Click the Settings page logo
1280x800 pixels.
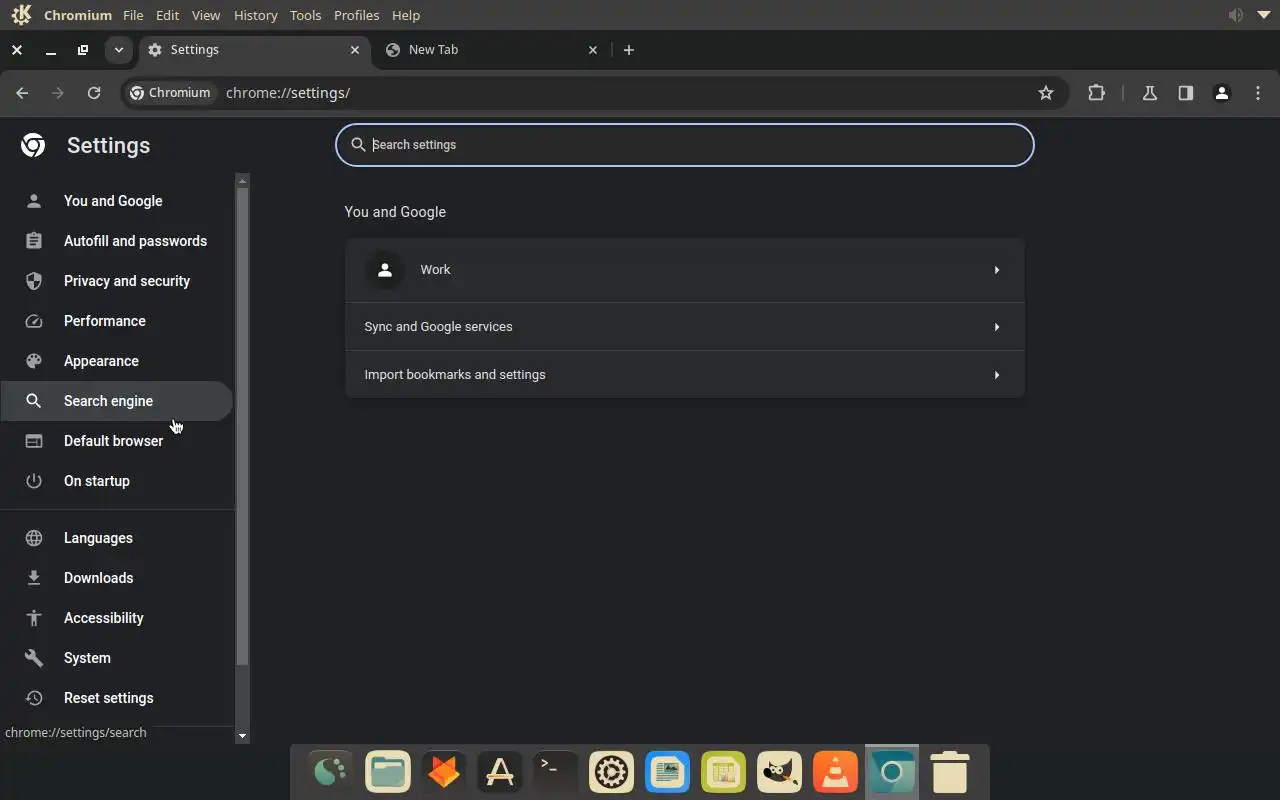click(33, 146)
